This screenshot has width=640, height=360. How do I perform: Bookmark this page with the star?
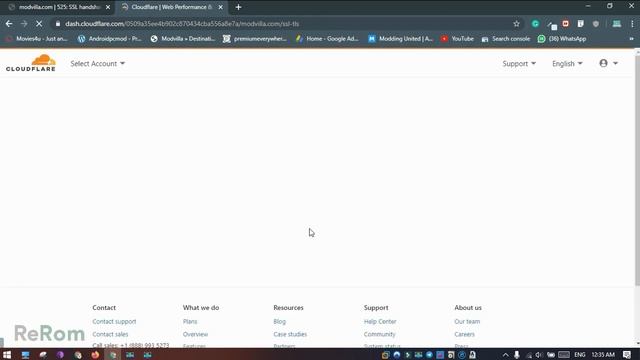(516, 24)
